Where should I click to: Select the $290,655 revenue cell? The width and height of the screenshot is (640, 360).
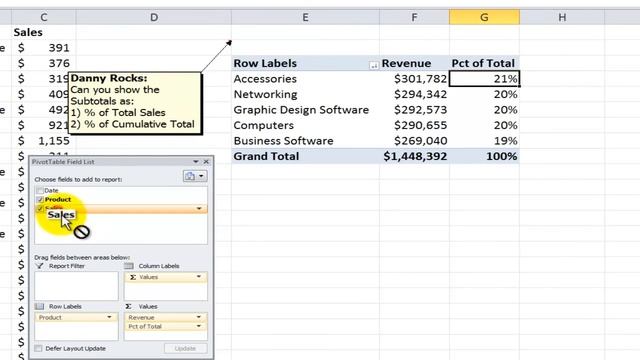tap(414, 125)
